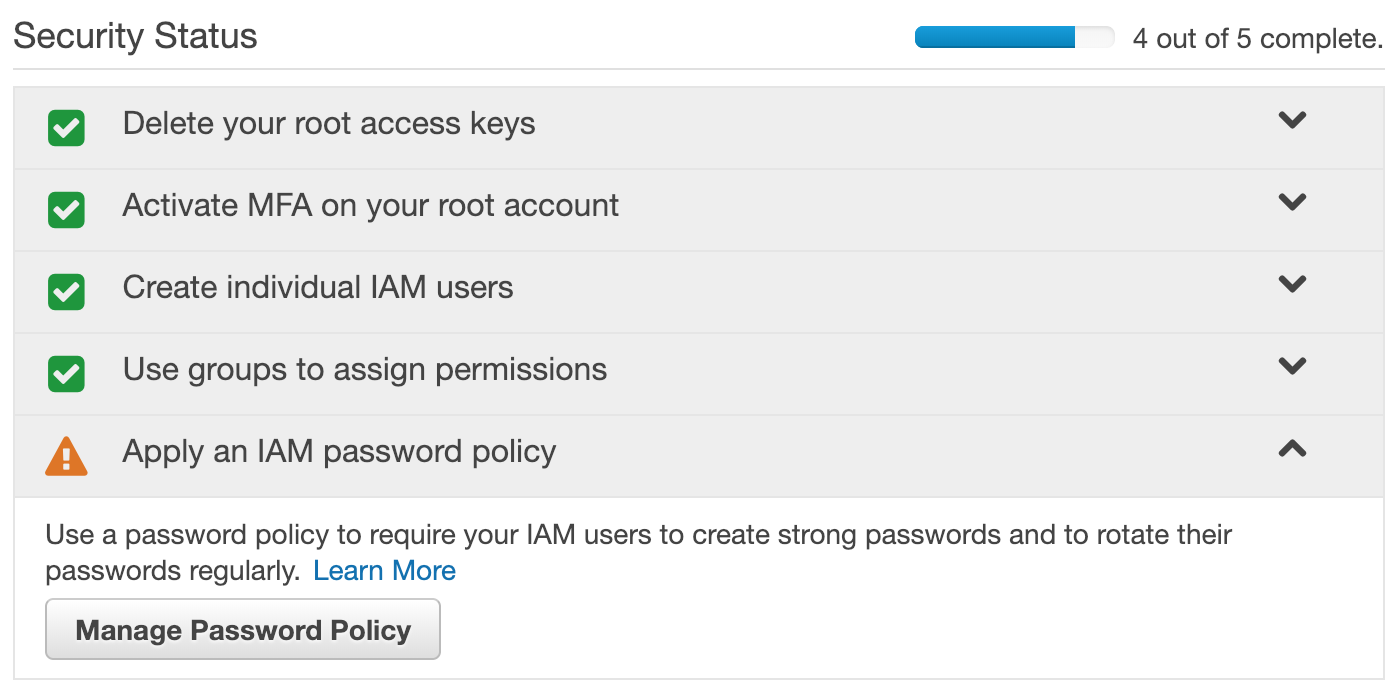Expand the Create individual IAM users chevron

[1292, 284]
